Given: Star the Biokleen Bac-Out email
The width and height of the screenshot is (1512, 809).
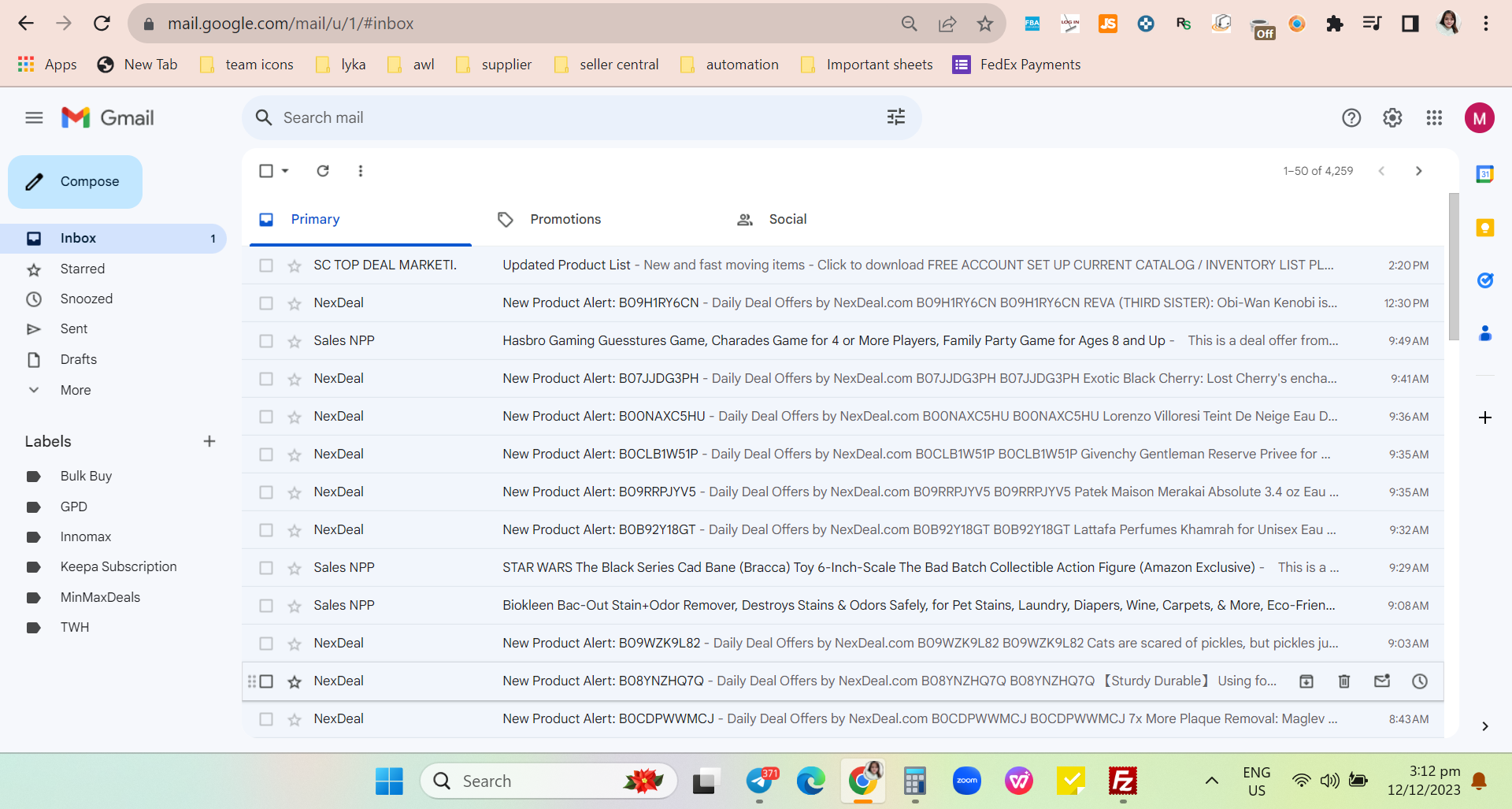Looking at the screenshot, I should click(295, 606).
